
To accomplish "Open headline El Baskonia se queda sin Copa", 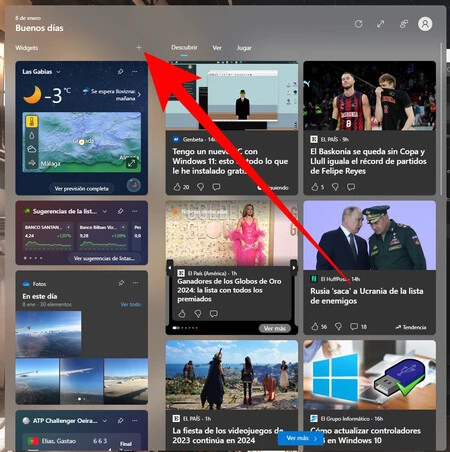I will [x=368, y=161].
